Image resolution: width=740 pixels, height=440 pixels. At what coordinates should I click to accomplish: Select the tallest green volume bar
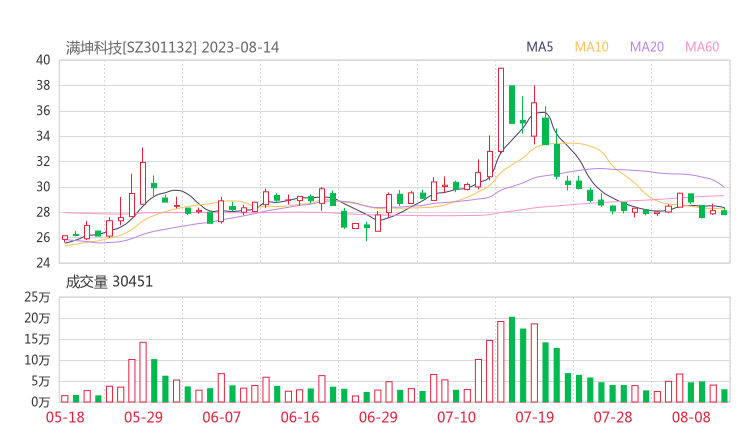512,360
